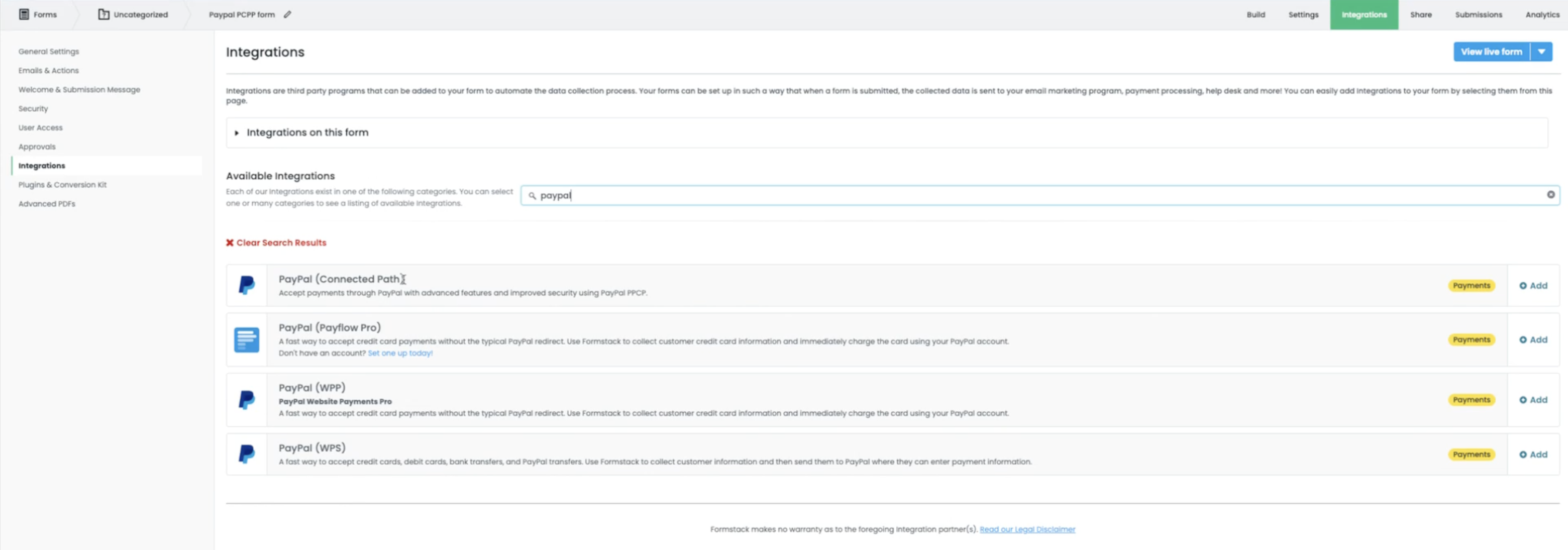Click in the paypal search input field

[1035, 195]
